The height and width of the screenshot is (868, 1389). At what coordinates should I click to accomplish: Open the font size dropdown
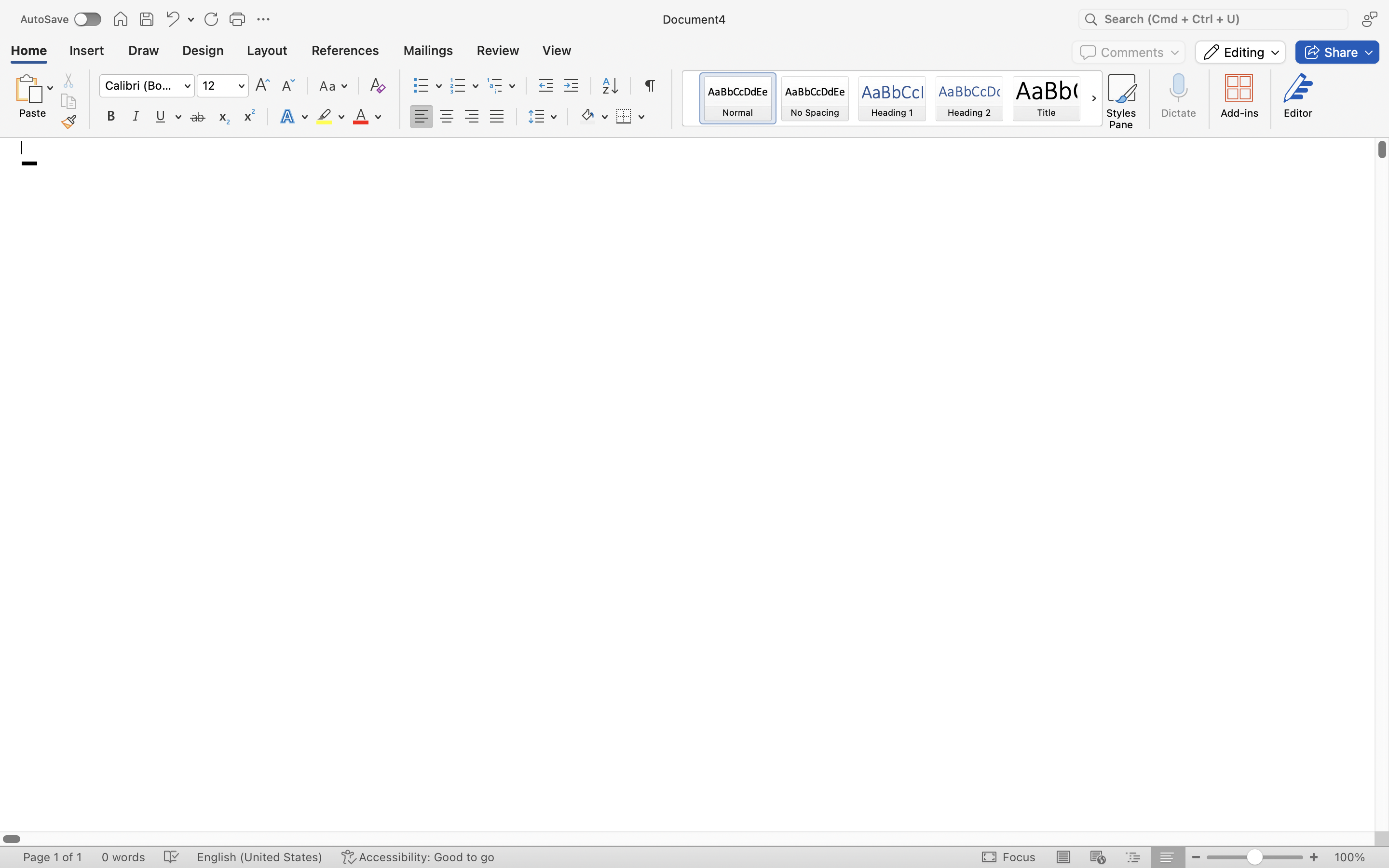point(241,86)
